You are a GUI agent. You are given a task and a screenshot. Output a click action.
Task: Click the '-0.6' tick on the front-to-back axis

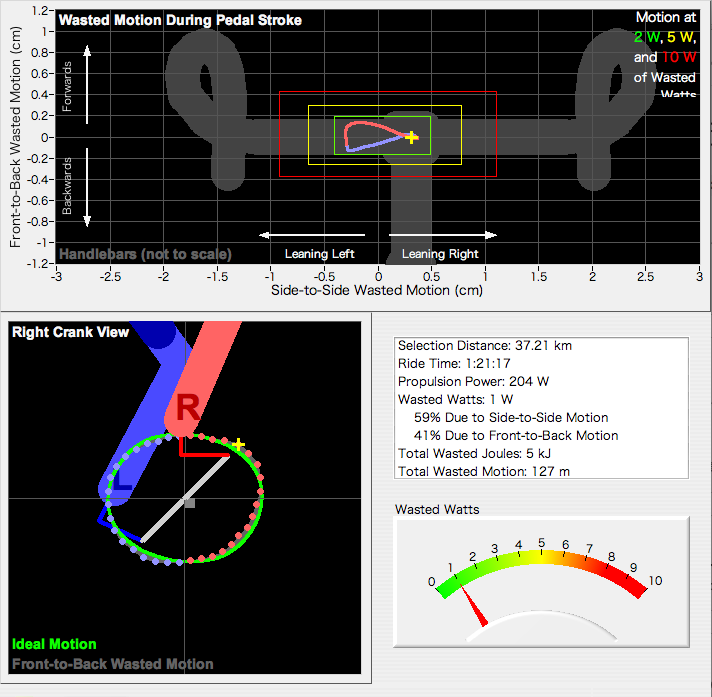click(38, 200)
